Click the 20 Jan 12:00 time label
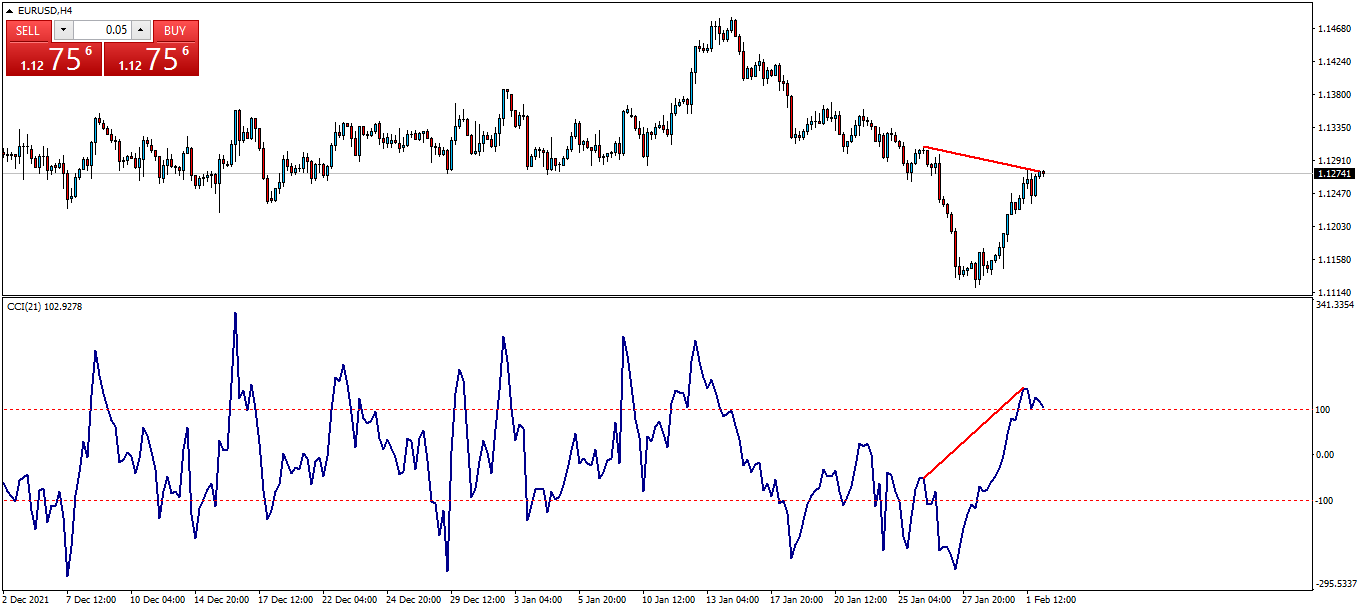1358x611 pixels. [x=862, y=600]
